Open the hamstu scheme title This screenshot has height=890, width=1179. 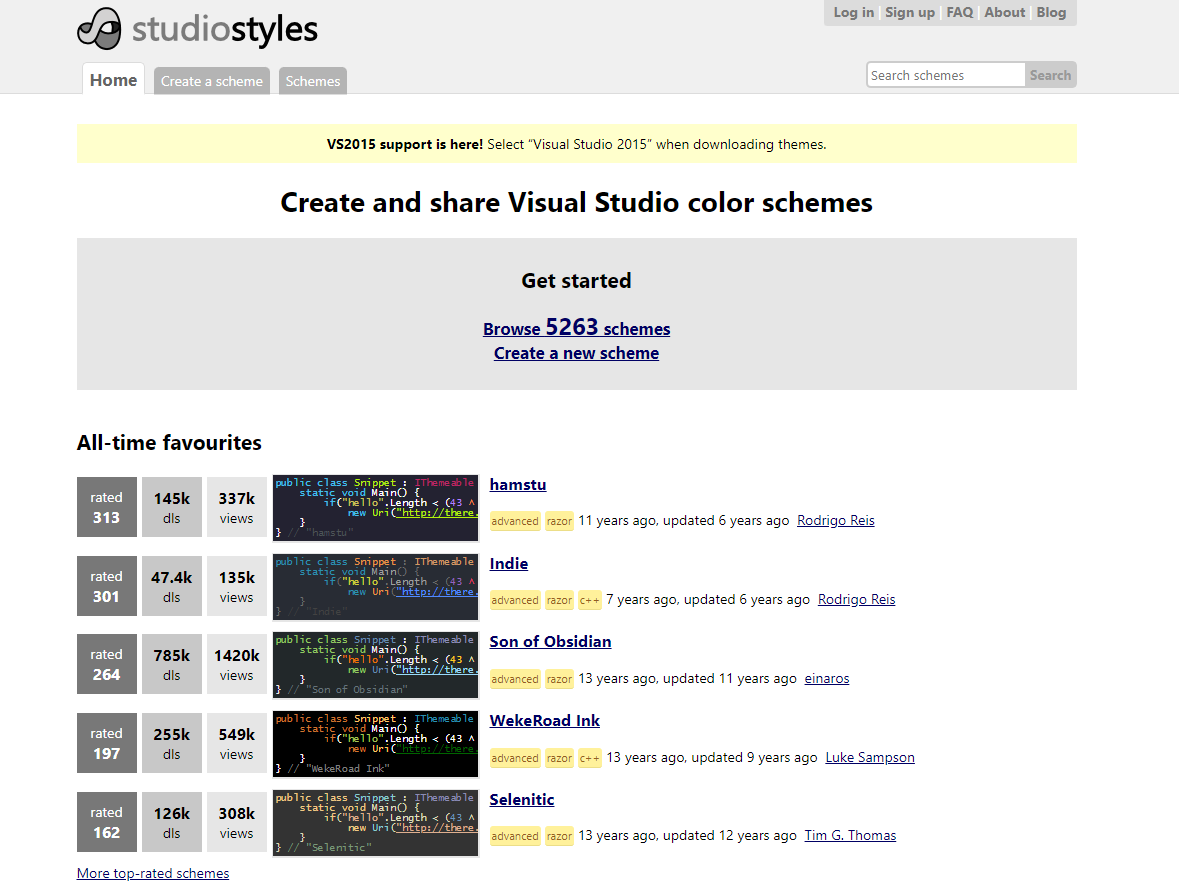[x=518, y=485]
